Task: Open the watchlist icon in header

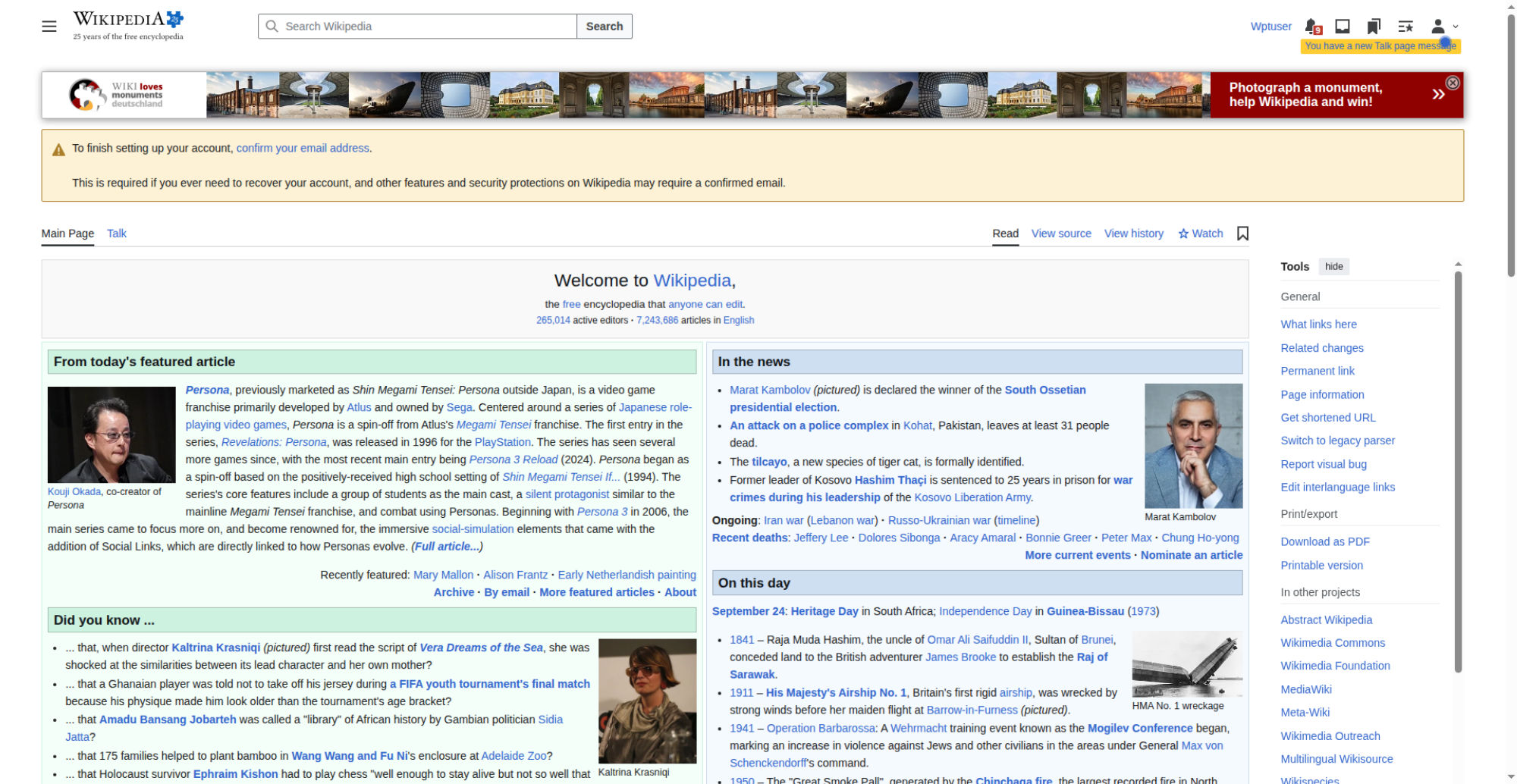Action: coord(1406,27)
